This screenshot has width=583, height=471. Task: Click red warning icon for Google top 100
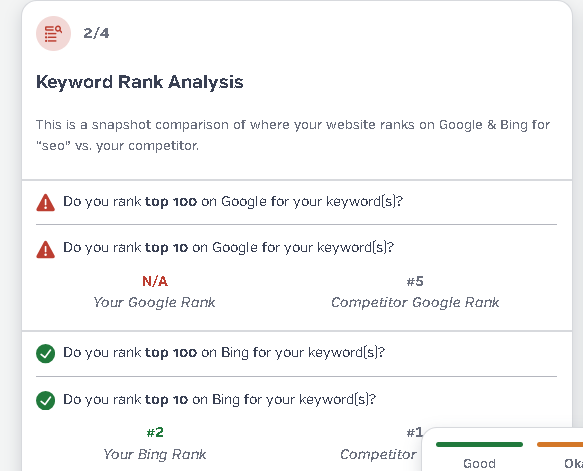(45, 203)
